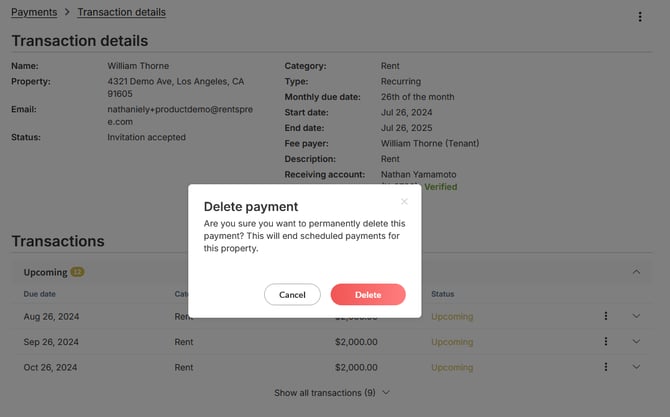This screenshot has height=417, width=670.
Task: Expand the Oct 26, 2024 transaction row
Action: tap(636, 367)
